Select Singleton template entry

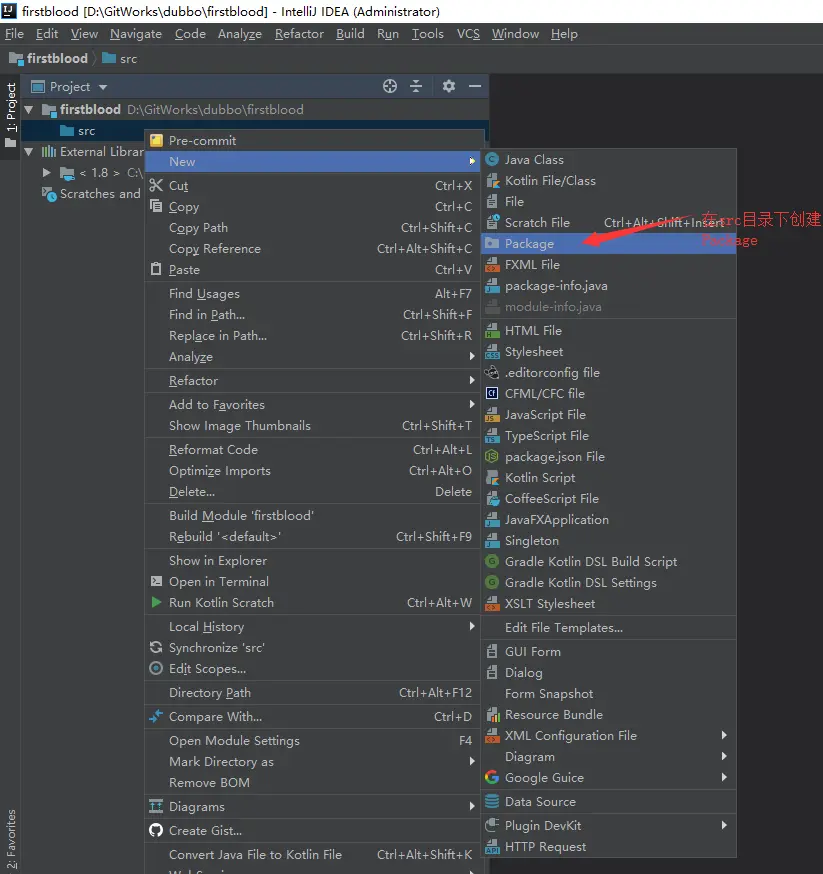[608, 541]
